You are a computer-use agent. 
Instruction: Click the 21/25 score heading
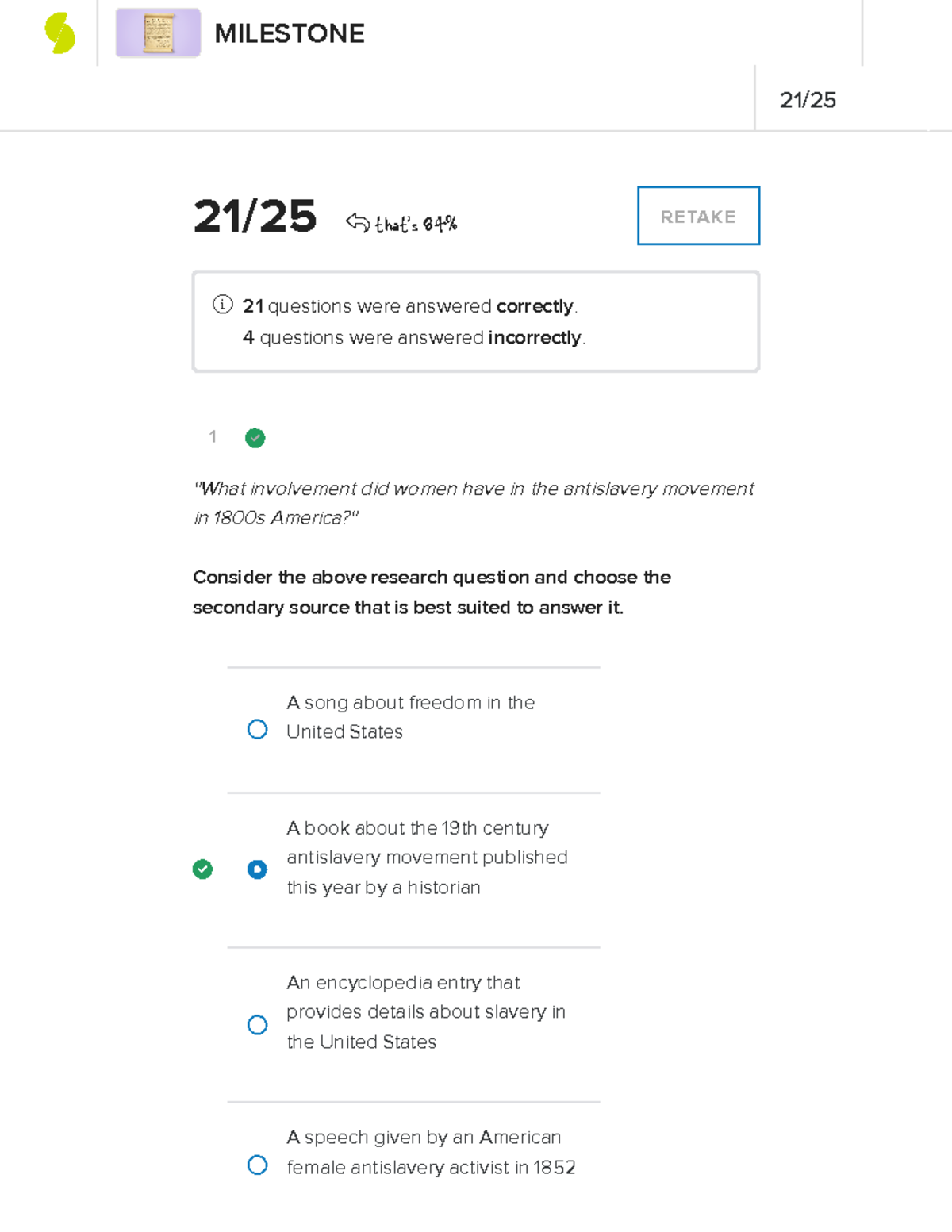click(255, 216)
